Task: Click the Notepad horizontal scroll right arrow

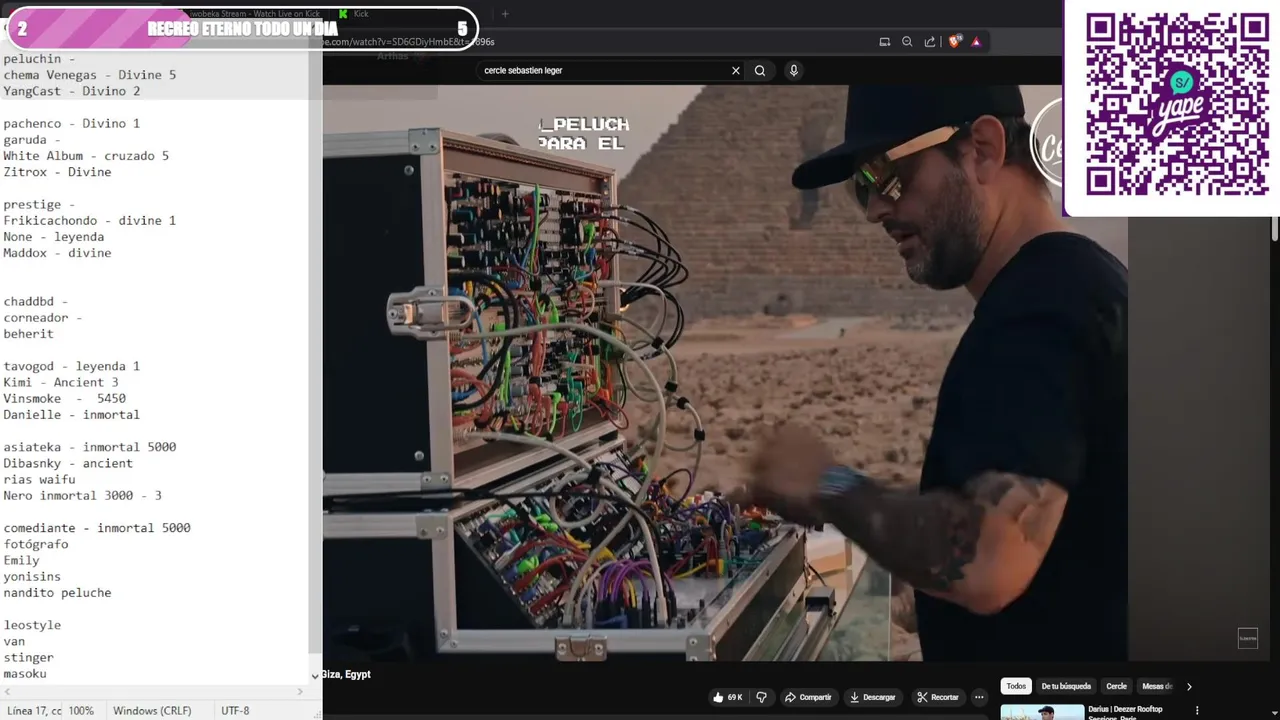Action: click(x=300, y=691)
